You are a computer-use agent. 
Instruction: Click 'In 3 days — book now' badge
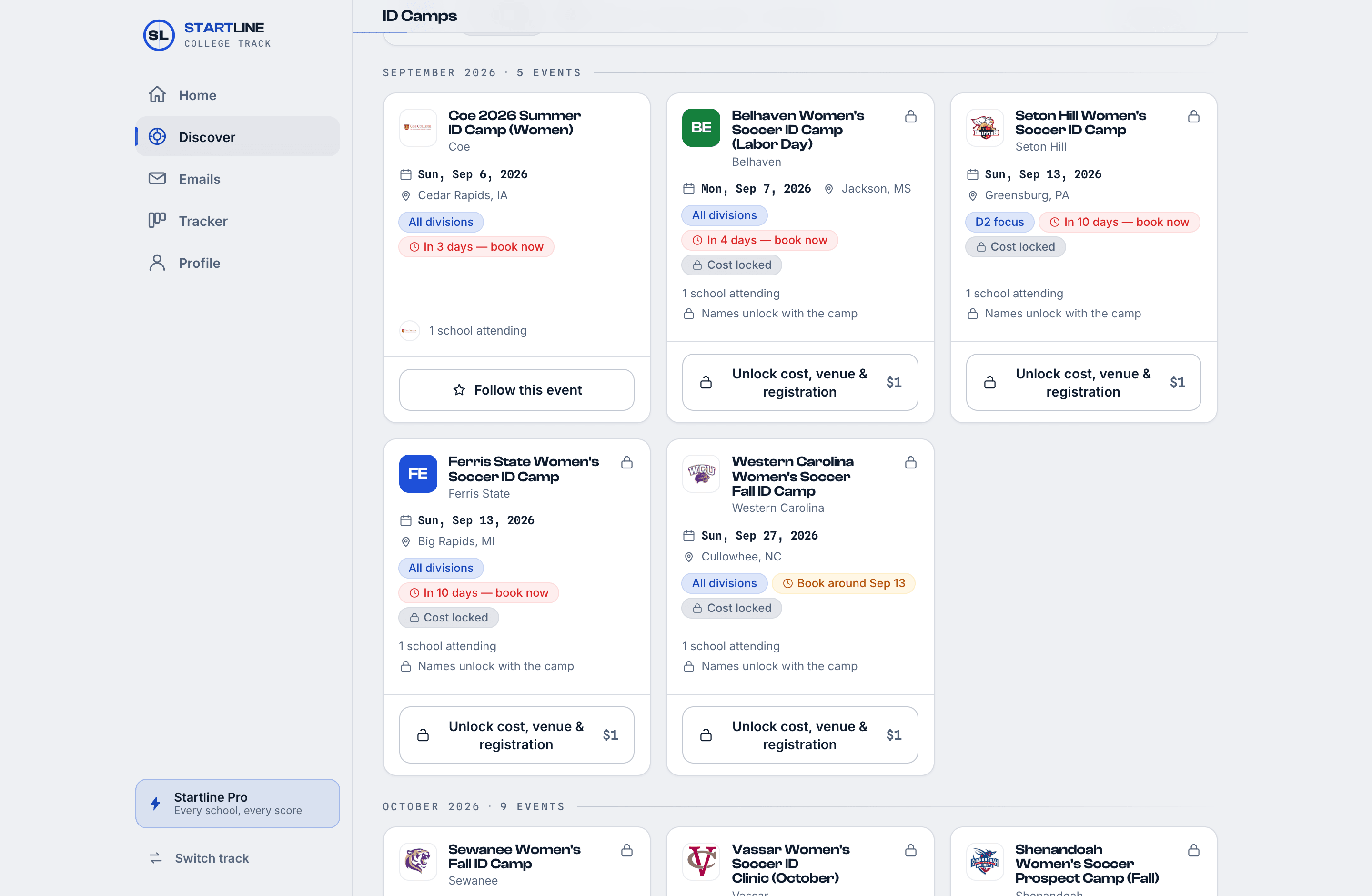(x=476, y=247)
